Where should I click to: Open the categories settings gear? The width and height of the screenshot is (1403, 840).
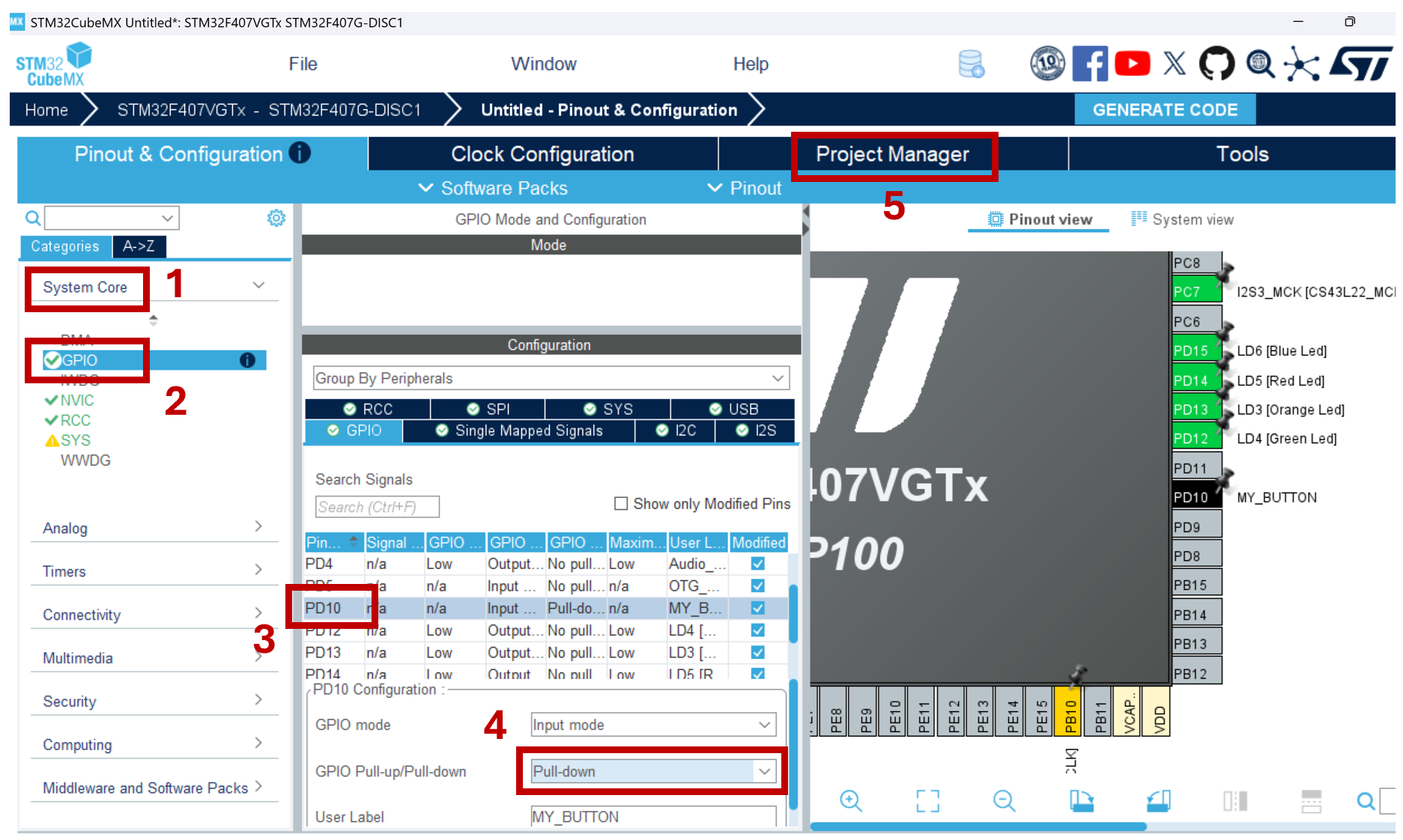click(x=276, y=218)
